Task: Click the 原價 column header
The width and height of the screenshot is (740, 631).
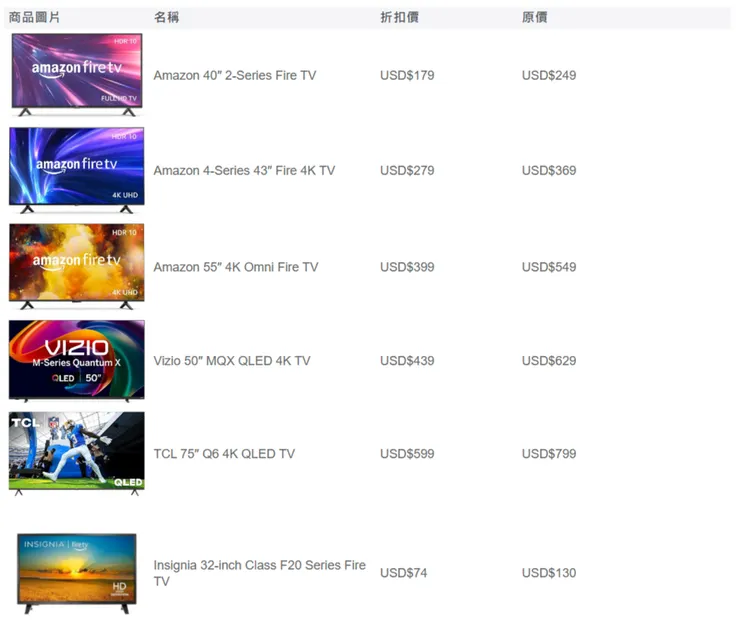Action: pos(534,17)
